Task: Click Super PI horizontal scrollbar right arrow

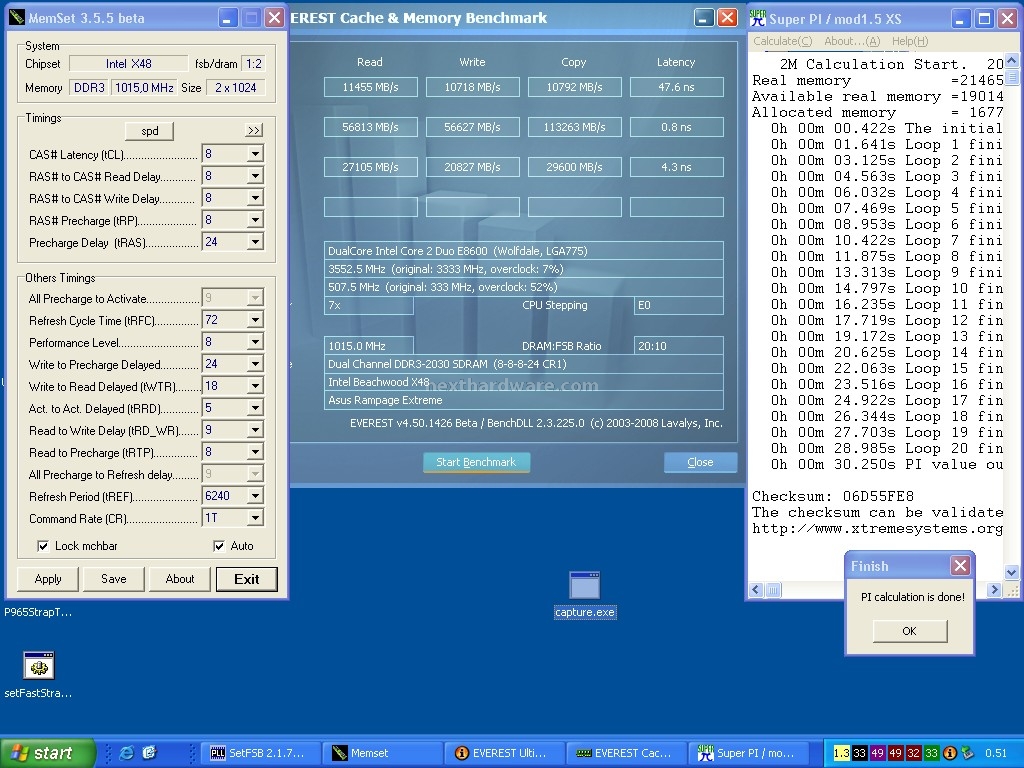Action: [x=995, y=590]
